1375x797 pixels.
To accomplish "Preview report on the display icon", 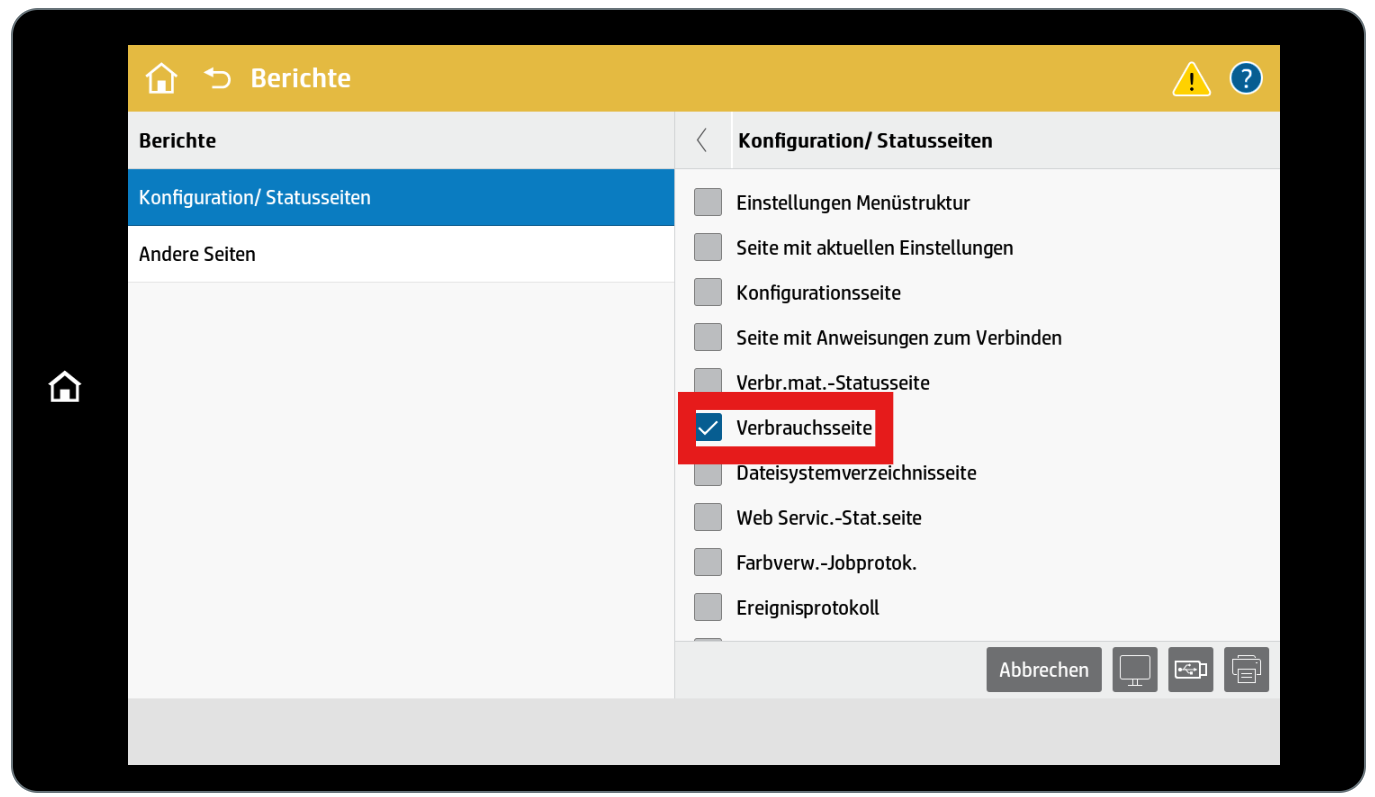I will tap(1134, 669).
